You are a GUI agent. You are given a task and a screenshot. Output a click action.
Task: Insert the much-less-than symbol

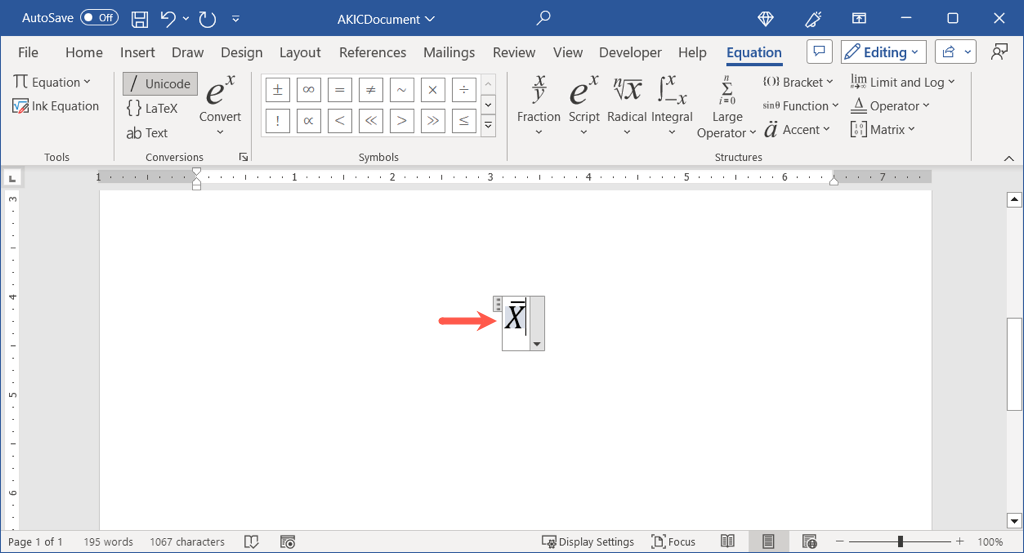tap(370, 121)
